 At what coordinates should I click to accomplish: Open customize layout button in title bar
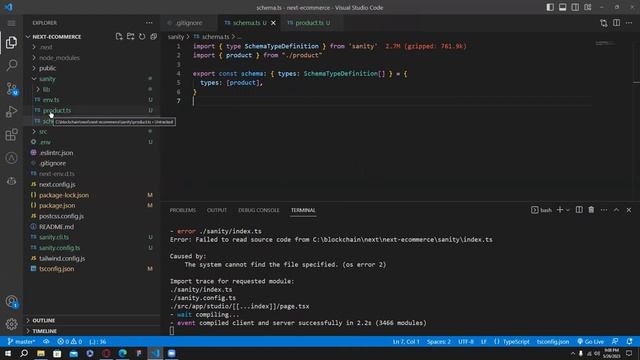(588, 7)
